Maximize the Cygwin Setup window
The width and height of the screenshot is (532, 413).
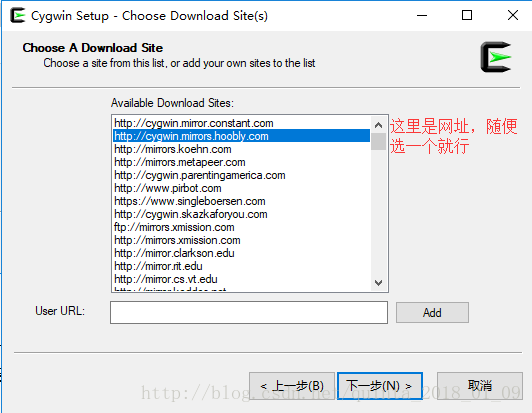(x=467, y=16)
